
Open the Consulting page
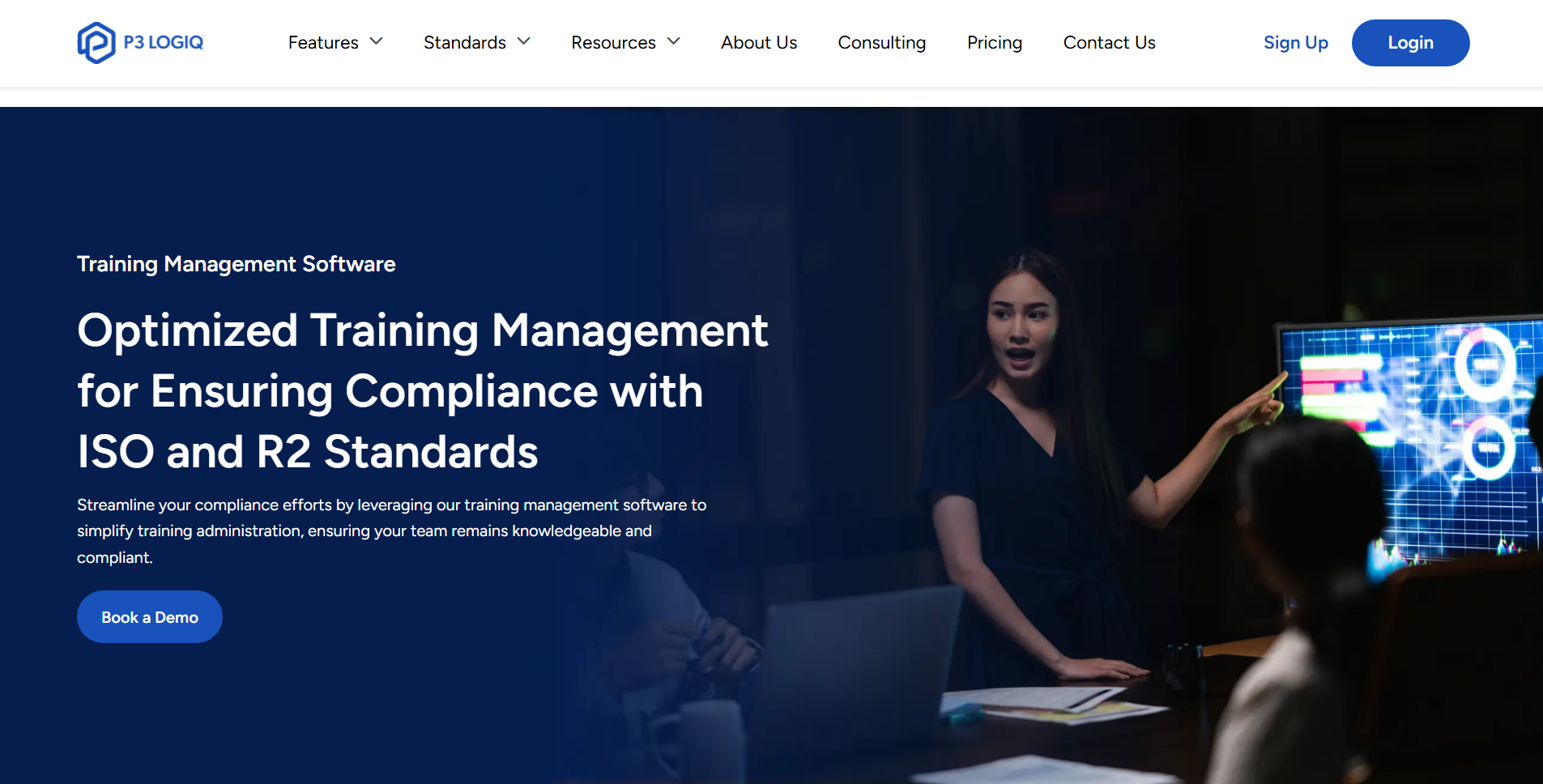[882, 42]
